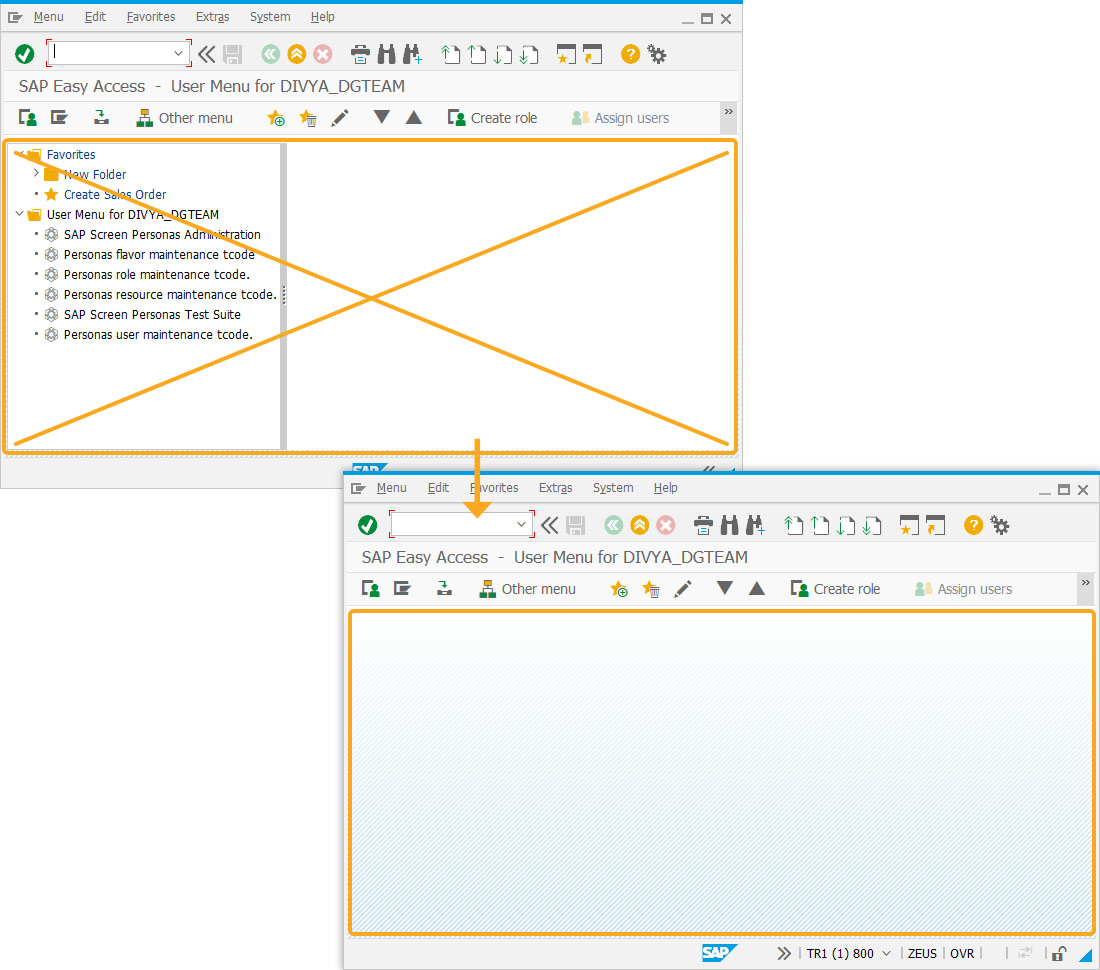Collapse command field double-arrow in back window
This screenshot has height=970, width=1100.
pos(206,54)
